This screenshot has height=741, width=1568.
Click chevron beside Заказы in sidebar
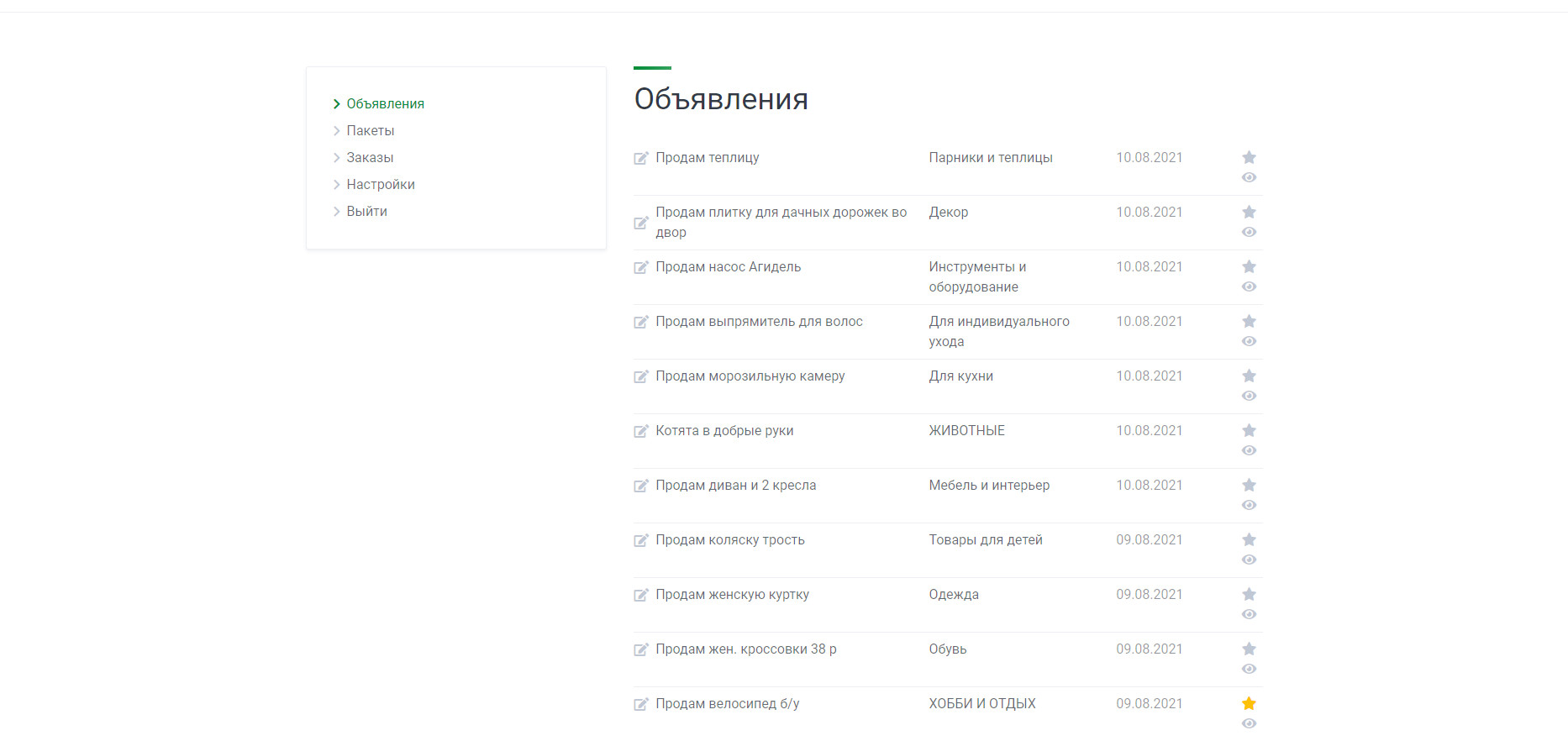(x=337, y=158)
